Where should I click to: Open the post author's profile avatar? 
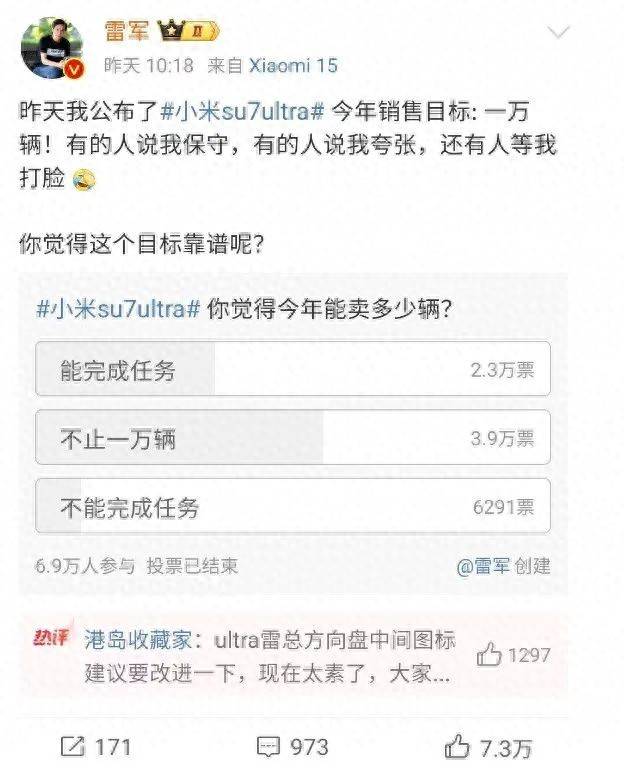(51, 48)
